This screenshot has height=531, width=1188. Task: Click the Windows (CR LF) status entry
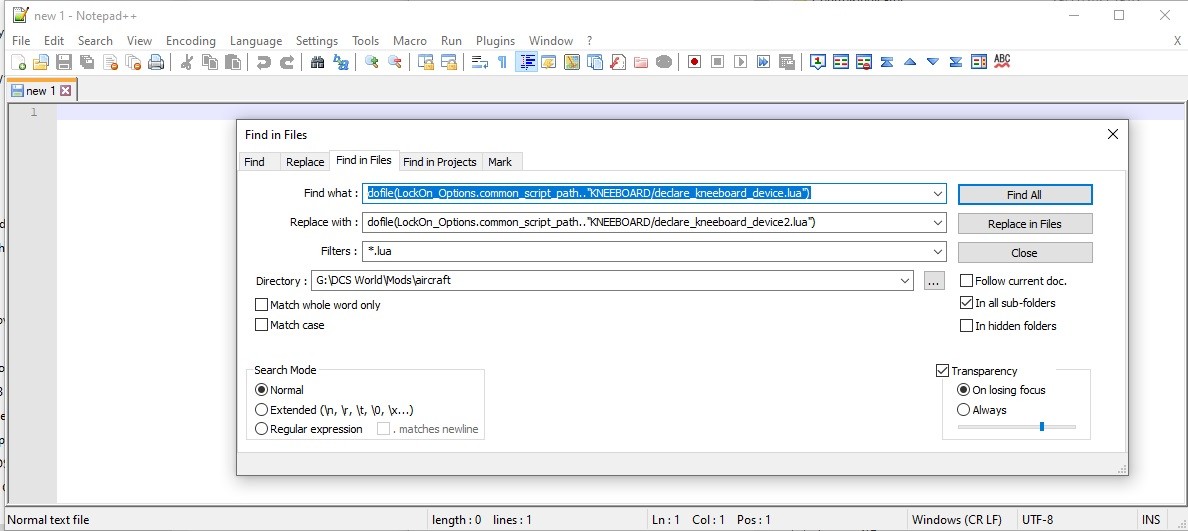[x=956, y=520]
